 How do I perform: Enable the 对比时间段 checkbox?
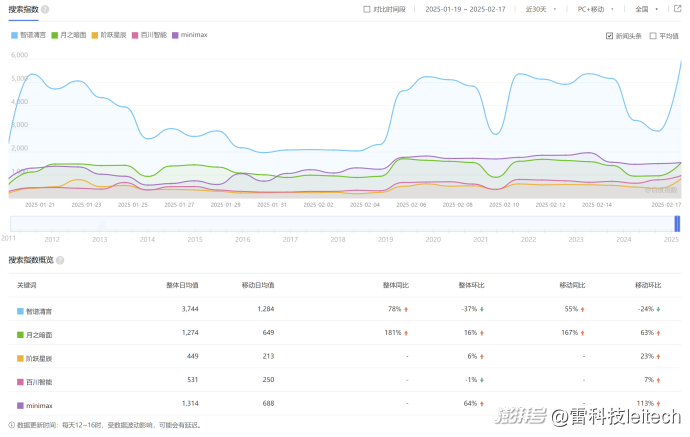(367, 9)
